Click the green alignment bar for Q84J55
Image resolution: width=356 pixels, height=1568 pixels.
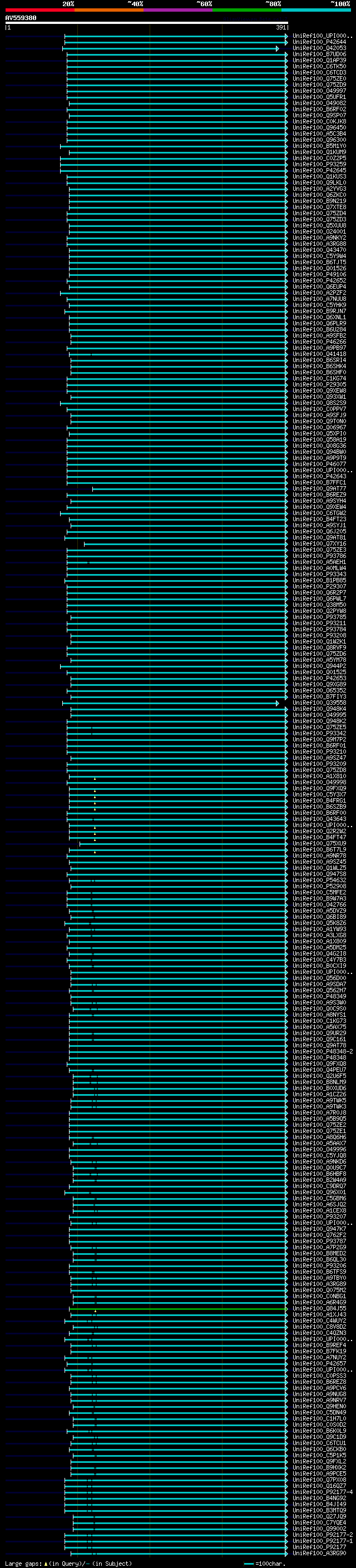(179, 1309)
